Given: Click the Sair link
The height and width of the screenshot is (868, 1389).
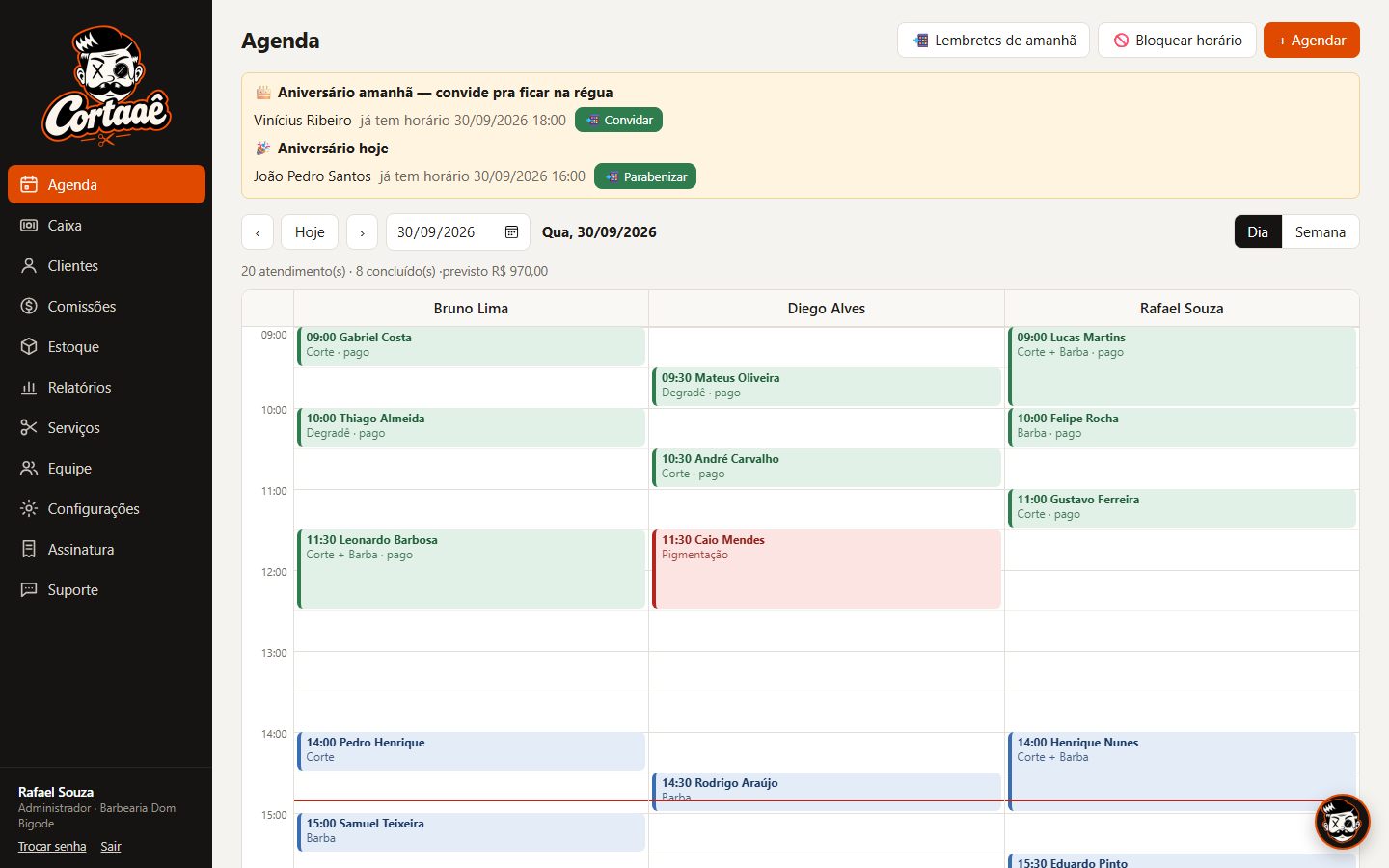Looking at the screenshot, I should click(111, 847).
